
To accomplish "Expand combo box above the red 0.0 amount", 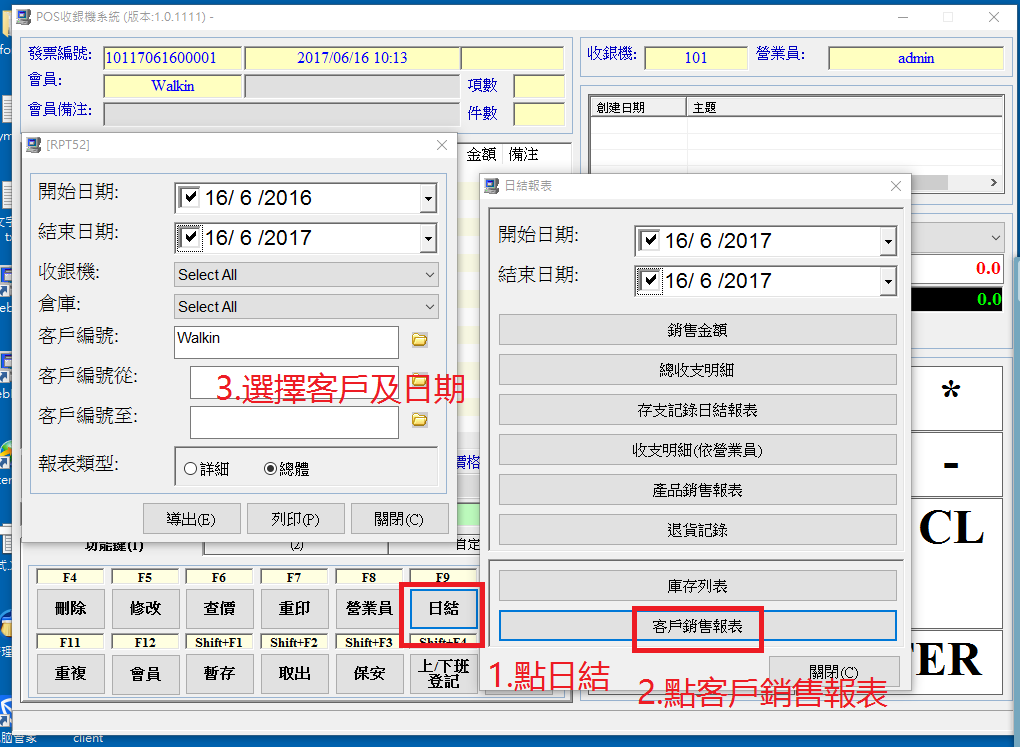I will pos(995,238).
